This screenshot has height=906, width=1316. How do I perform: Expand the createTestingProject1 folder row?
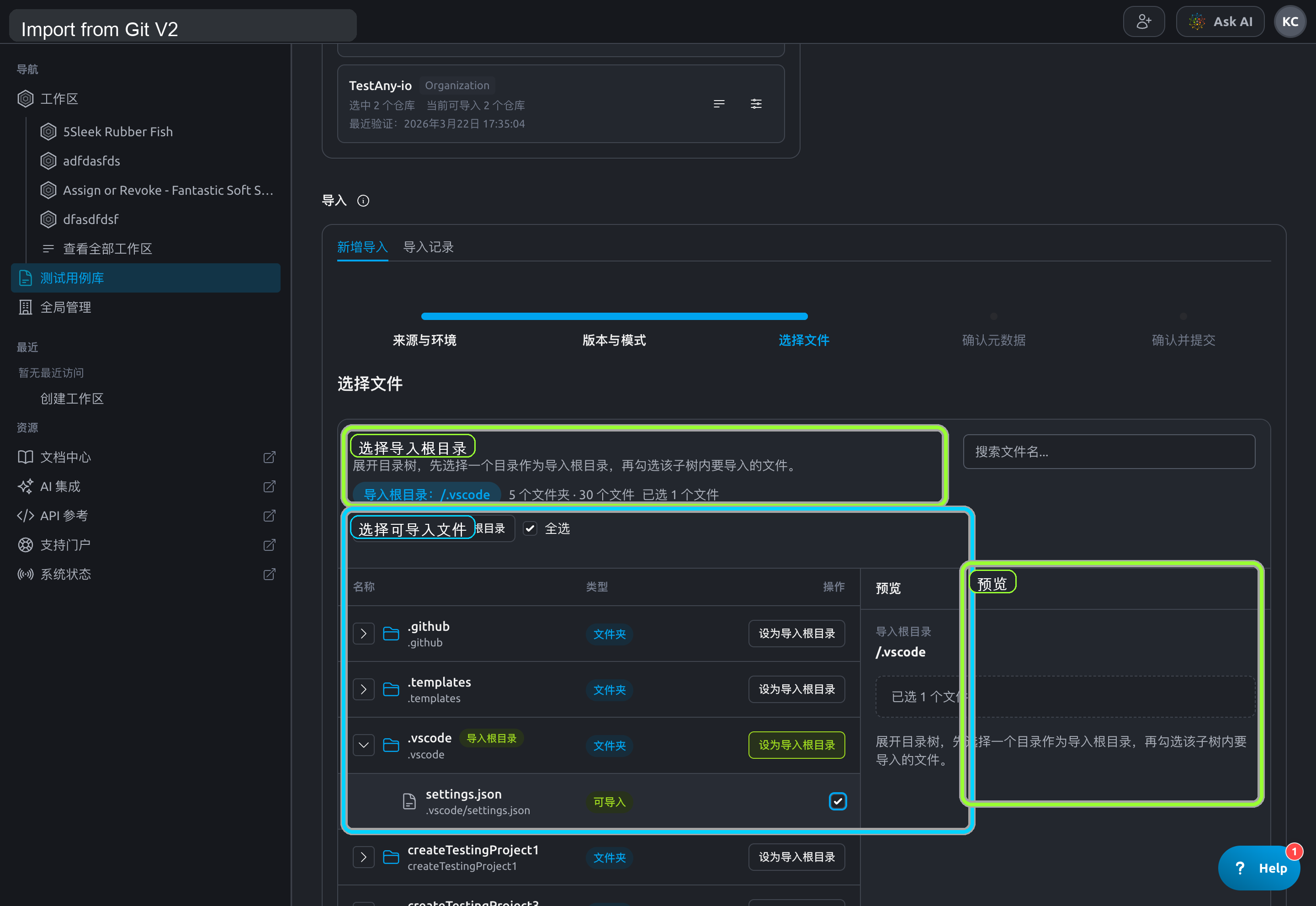[x=364, y=857]
